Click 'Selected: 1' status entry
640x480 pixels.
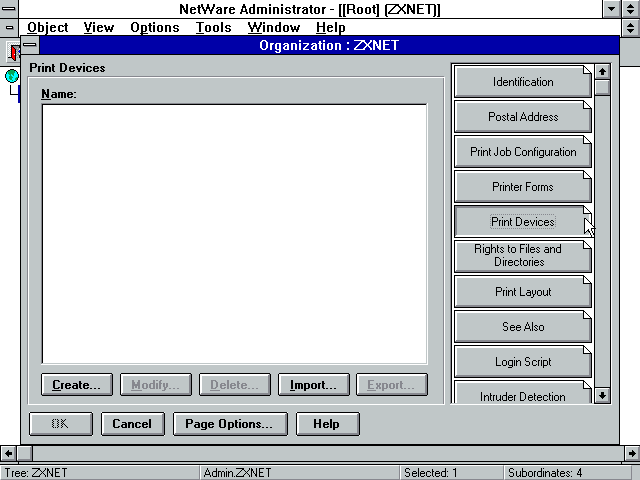pos(431,473)
